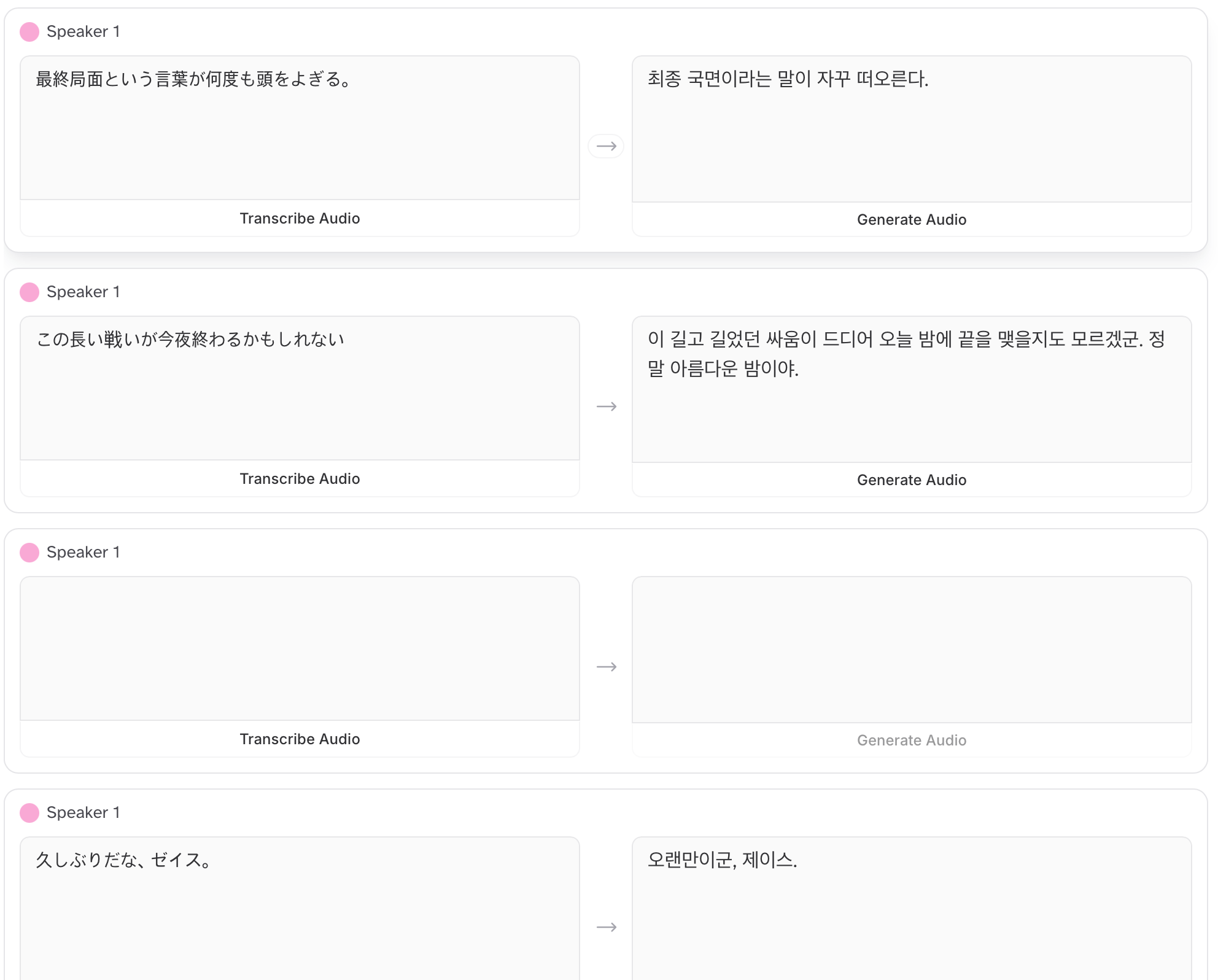This screenshot has height=980, width=1218.
Task: Transcribe audio for この長い戦い segment
Action: click(300, 479)
